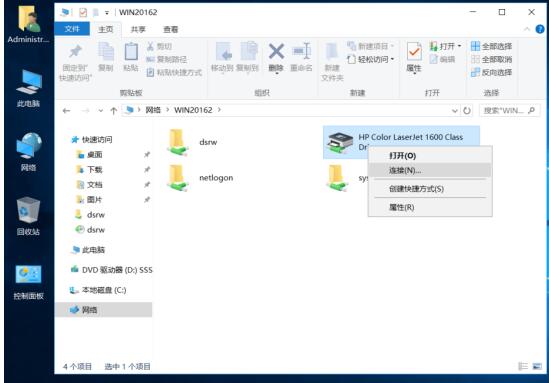Click the refresh button
The width and height of the screenshot is (549, 383).
tap(467, 111)
